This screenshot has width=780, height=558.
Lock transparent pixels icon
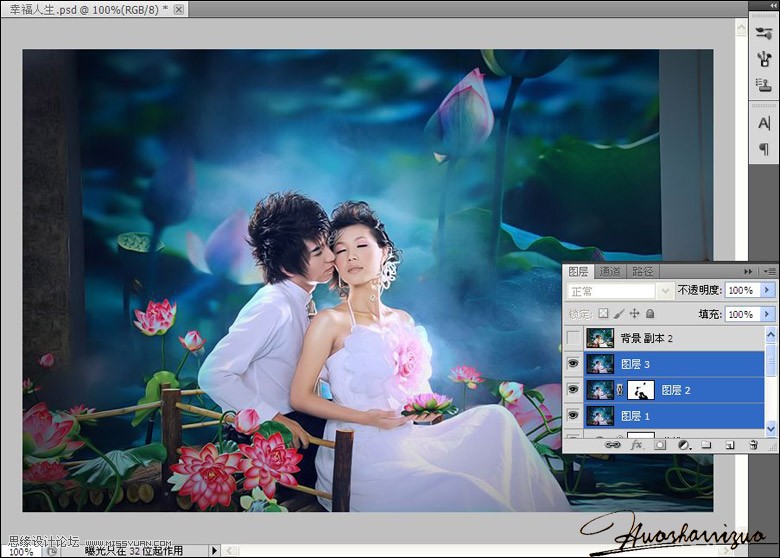click(603, 313)
